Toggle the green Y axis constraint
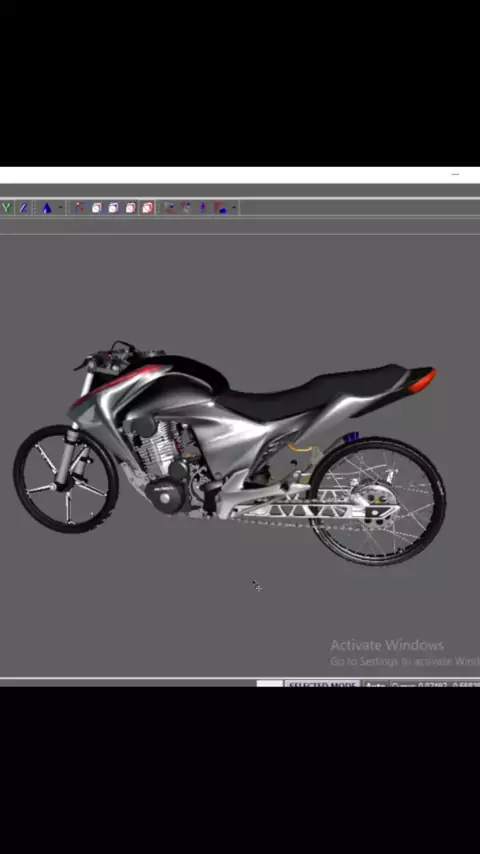Viewport: 480px width, 854px height. point(7,208)
